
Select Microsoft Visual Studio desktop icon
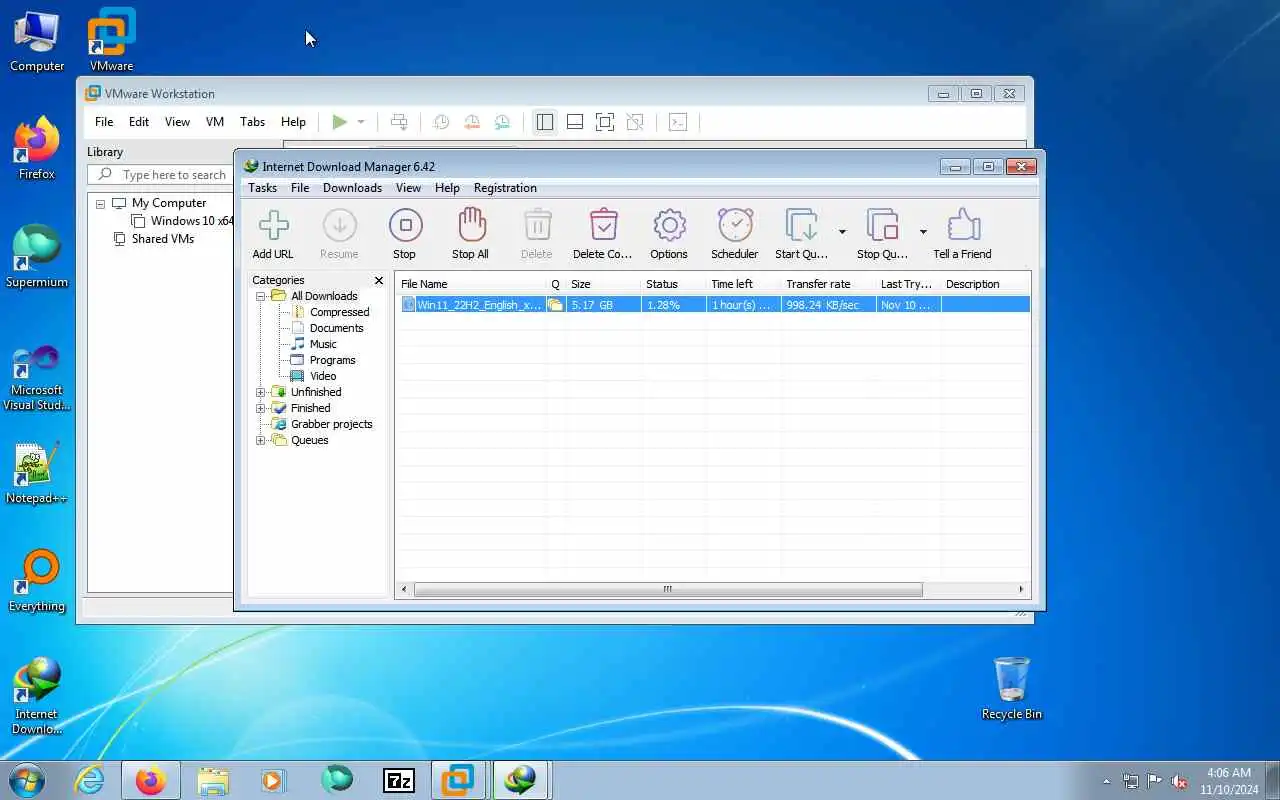tap(37, 378)
